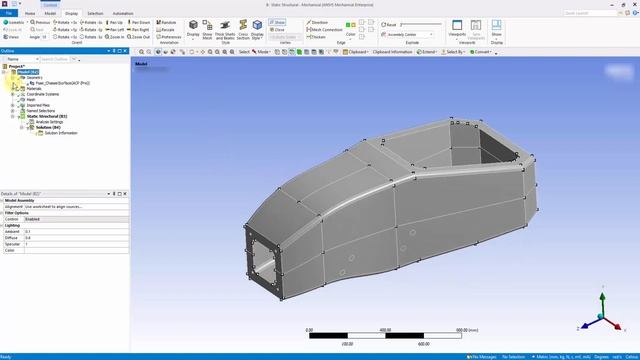
Task: Open the Clipboard dropdown
Action: 356,52
